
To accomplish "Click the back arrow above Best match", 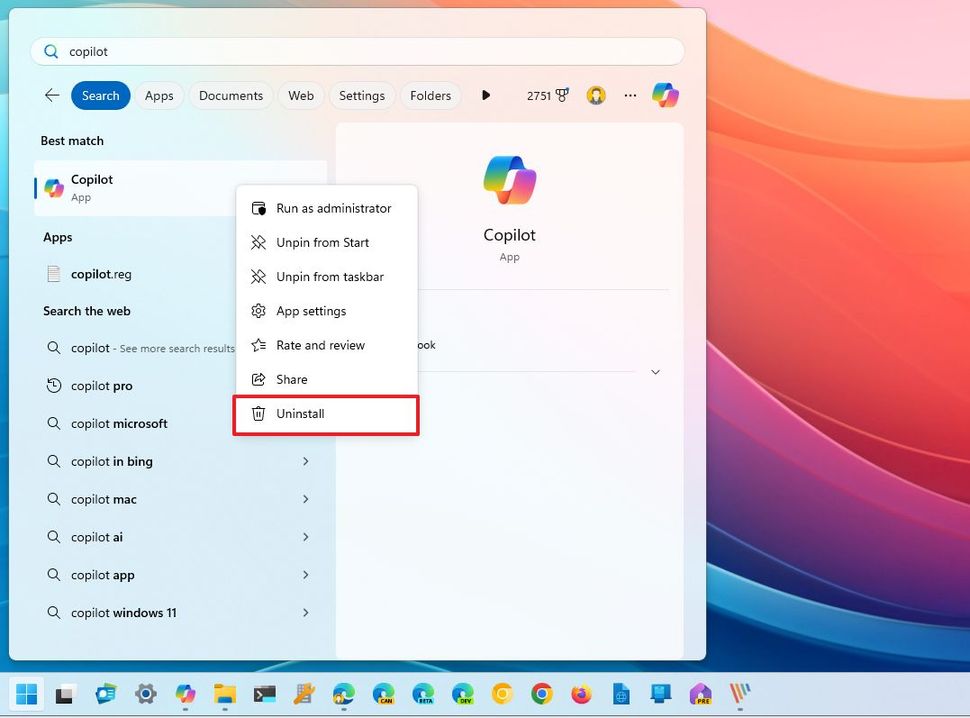I will (51, 95).
